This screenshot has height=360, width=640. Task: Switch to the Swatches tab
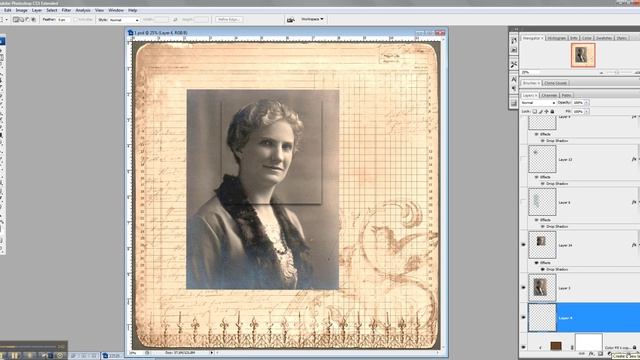(x=604, y=38)
